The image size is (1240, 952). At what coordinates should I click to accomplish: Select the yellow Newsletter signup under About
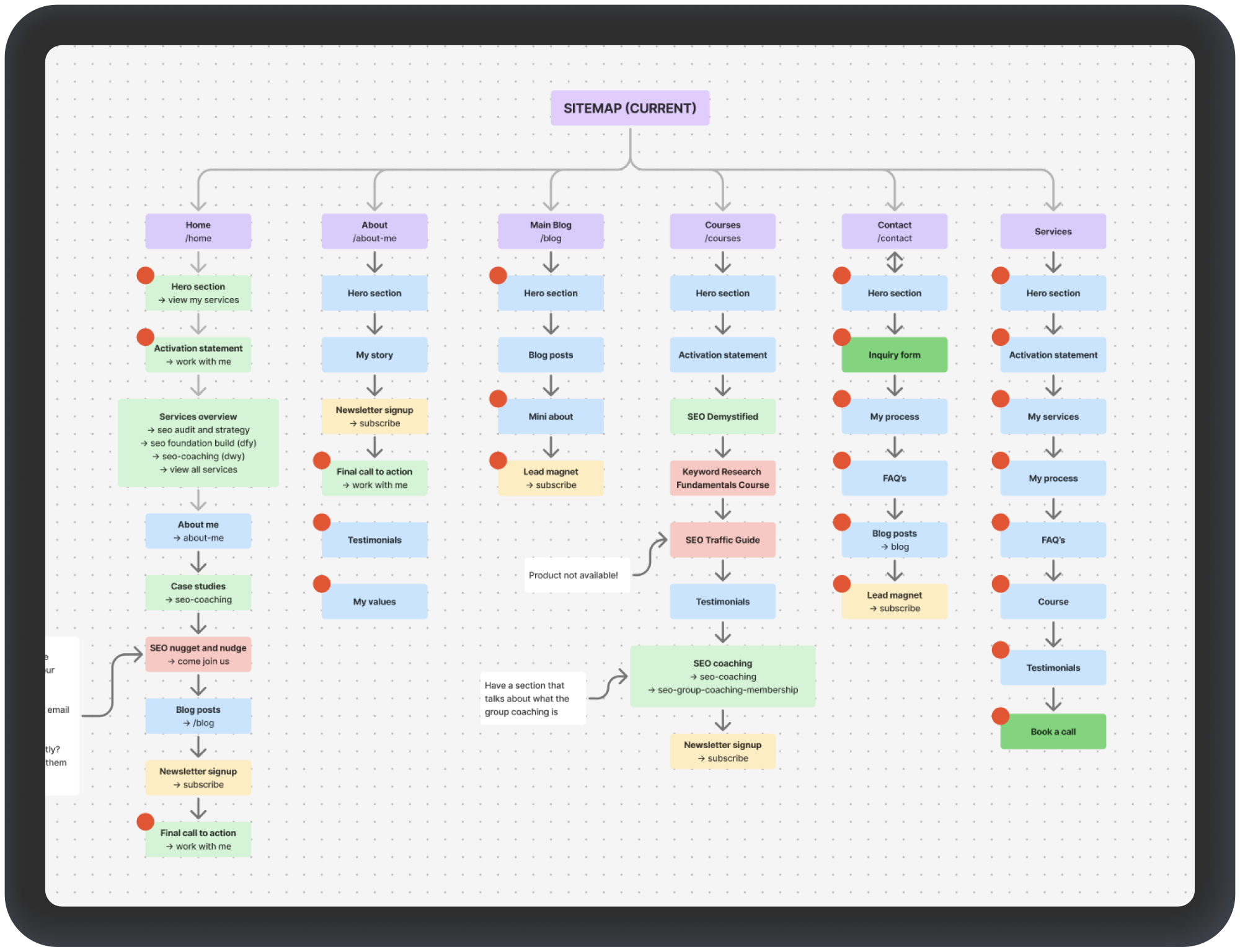click(x=374, y=416)
